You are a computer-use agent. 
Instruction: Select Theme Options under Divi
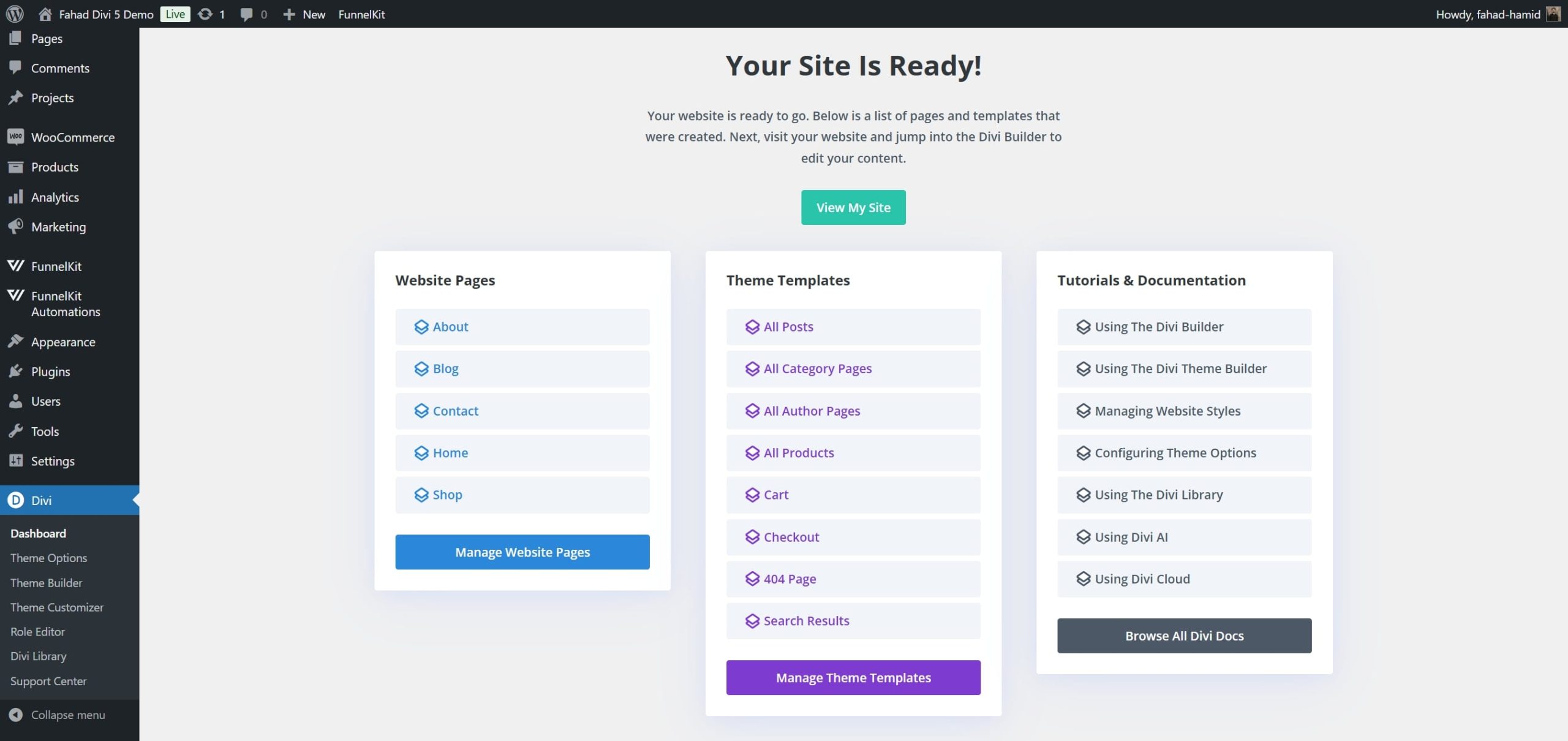(x=49, y=558)
